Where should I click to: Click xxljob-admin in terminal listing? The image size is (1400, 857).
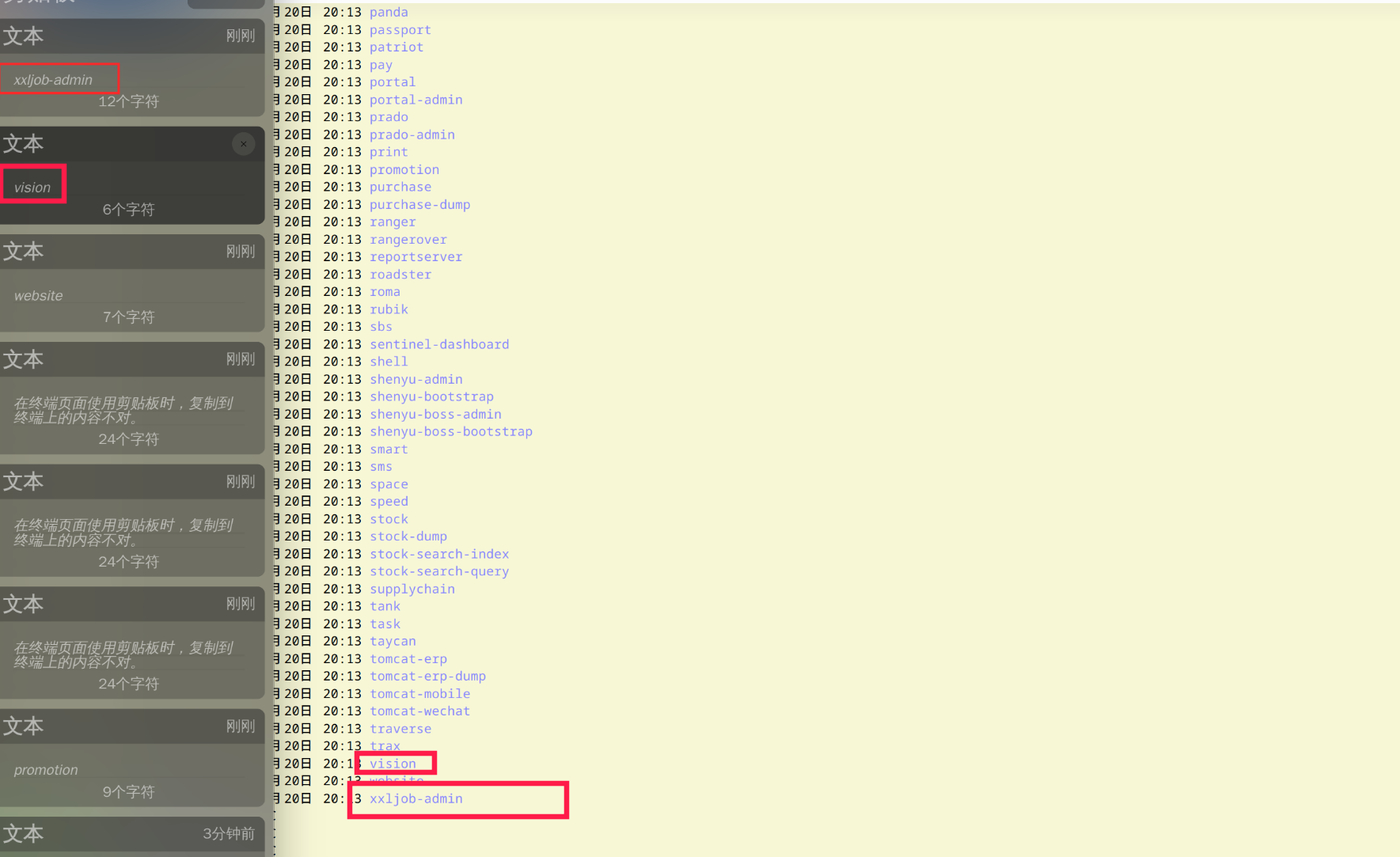pyautogui.click(x=416, y=798)
